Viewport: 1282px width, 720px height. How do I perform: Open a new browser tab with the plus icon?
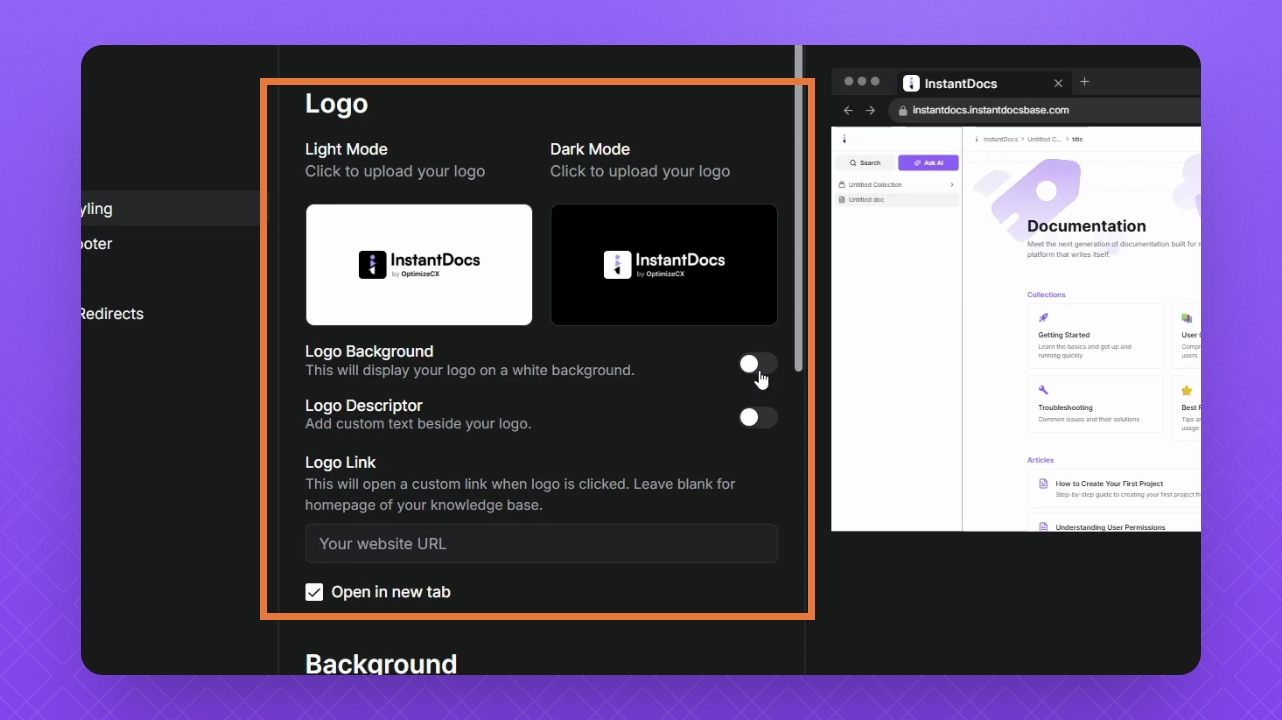[x=1084, y=82]
